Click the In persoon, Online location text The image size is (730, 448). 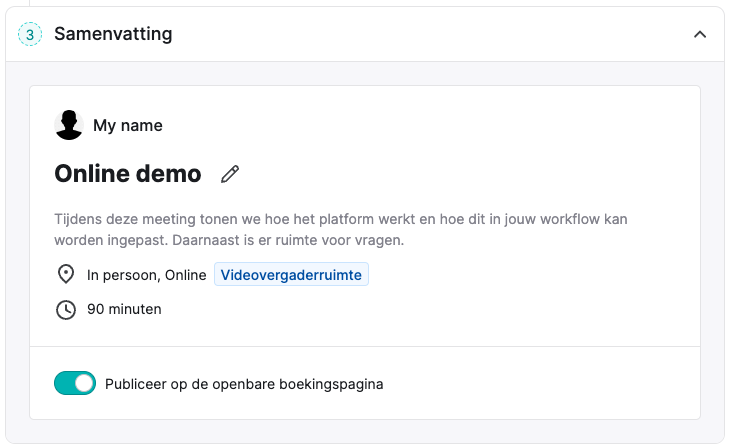(147, 275)
